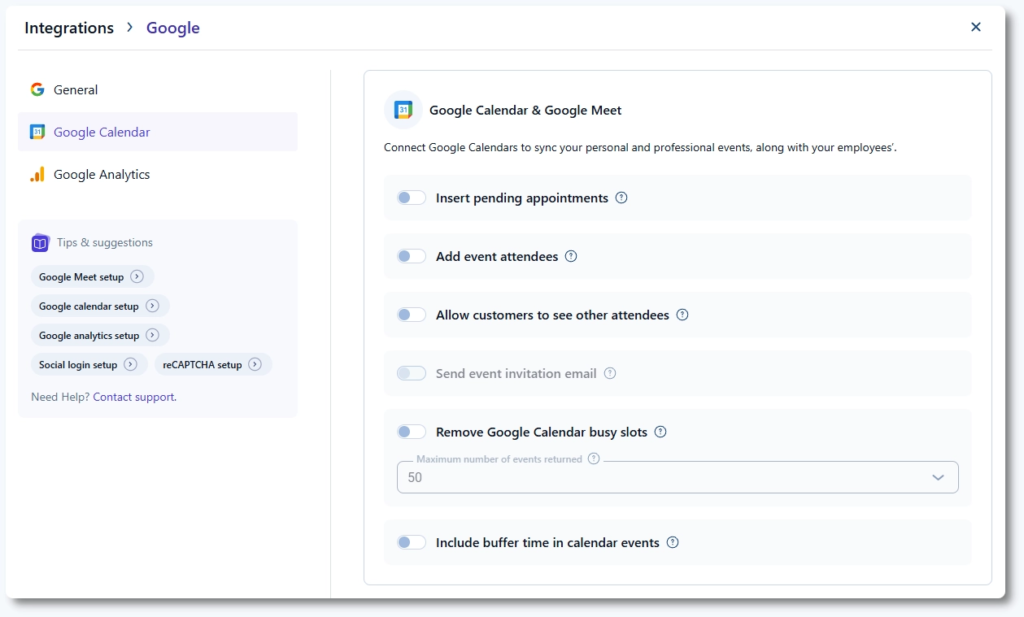Image resolution: width=1024 pixels, height=617 pixels.
Task: Click help icon for Include buffer time setting
Action: (672, 543)
